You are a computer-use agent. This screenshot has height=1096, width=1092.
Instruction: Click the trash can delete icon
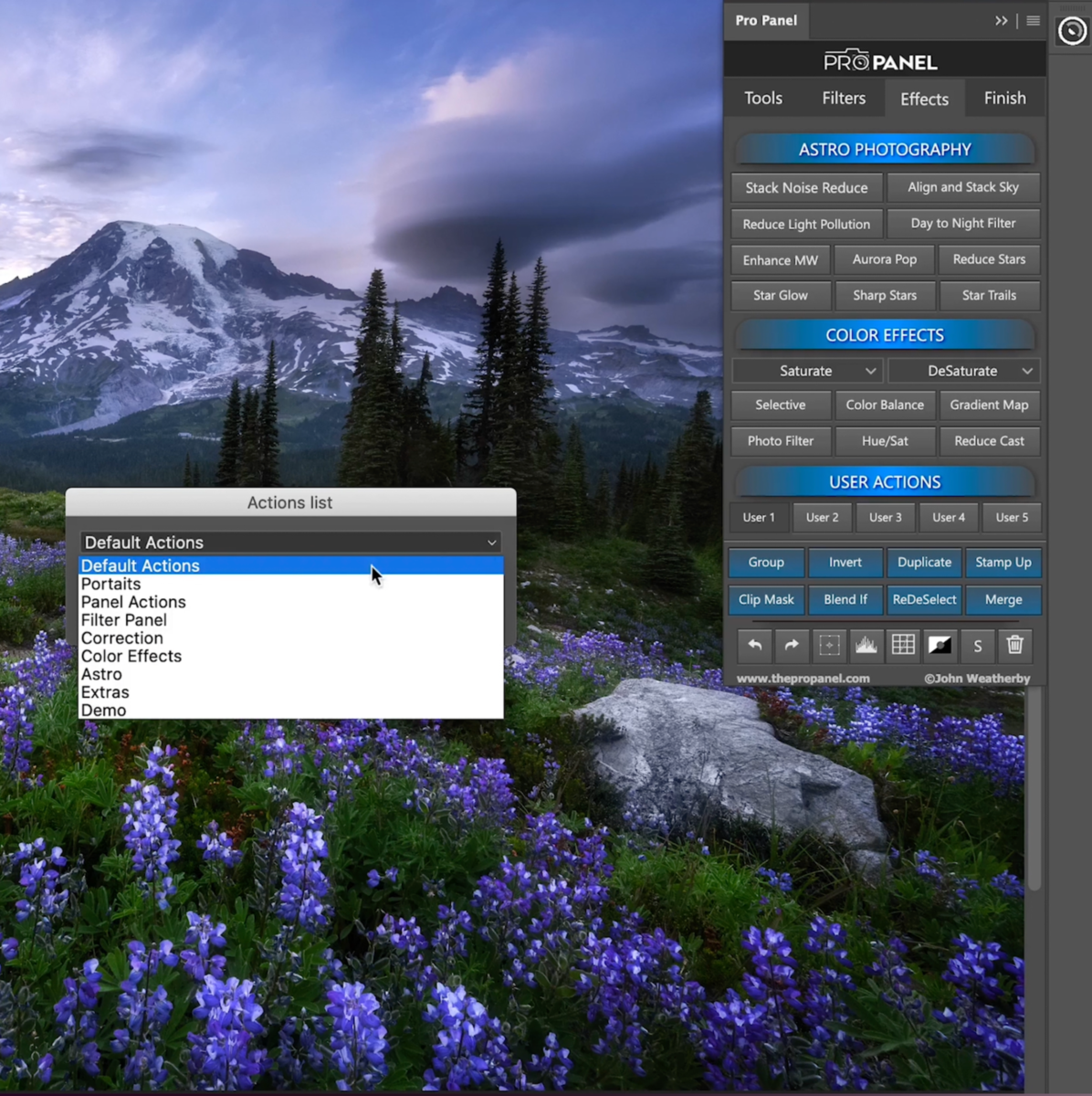(x=1014, y=646)
